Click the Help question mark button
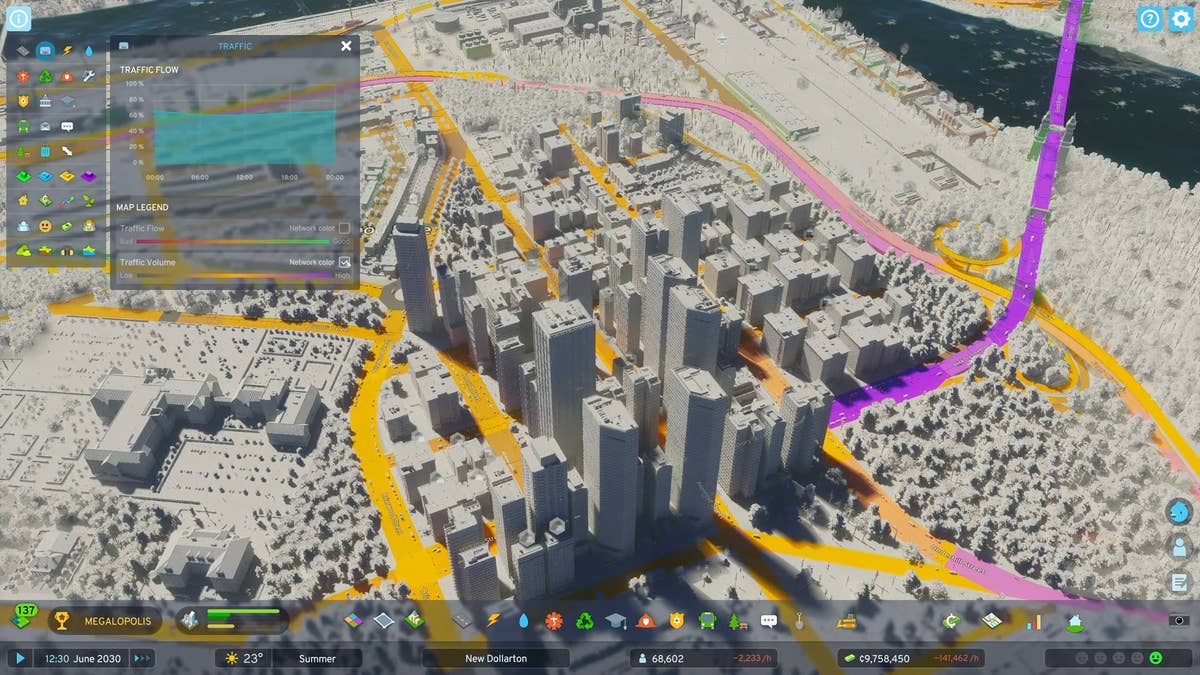1200x675 pixels. (x=1148, y=18)
